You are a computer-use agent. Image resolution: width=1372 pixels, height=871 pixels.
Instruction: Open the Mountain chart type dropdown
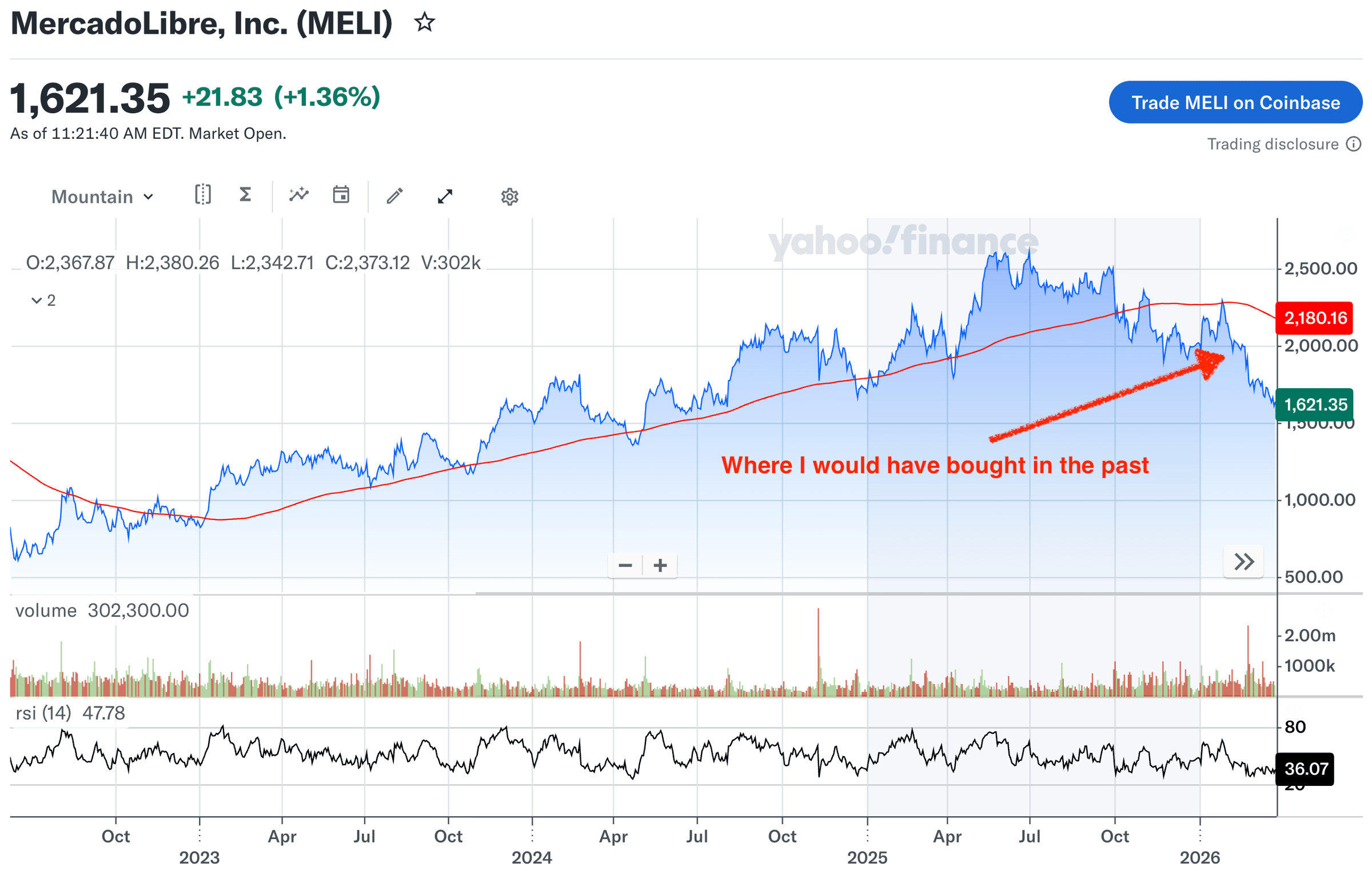[102, 197]
